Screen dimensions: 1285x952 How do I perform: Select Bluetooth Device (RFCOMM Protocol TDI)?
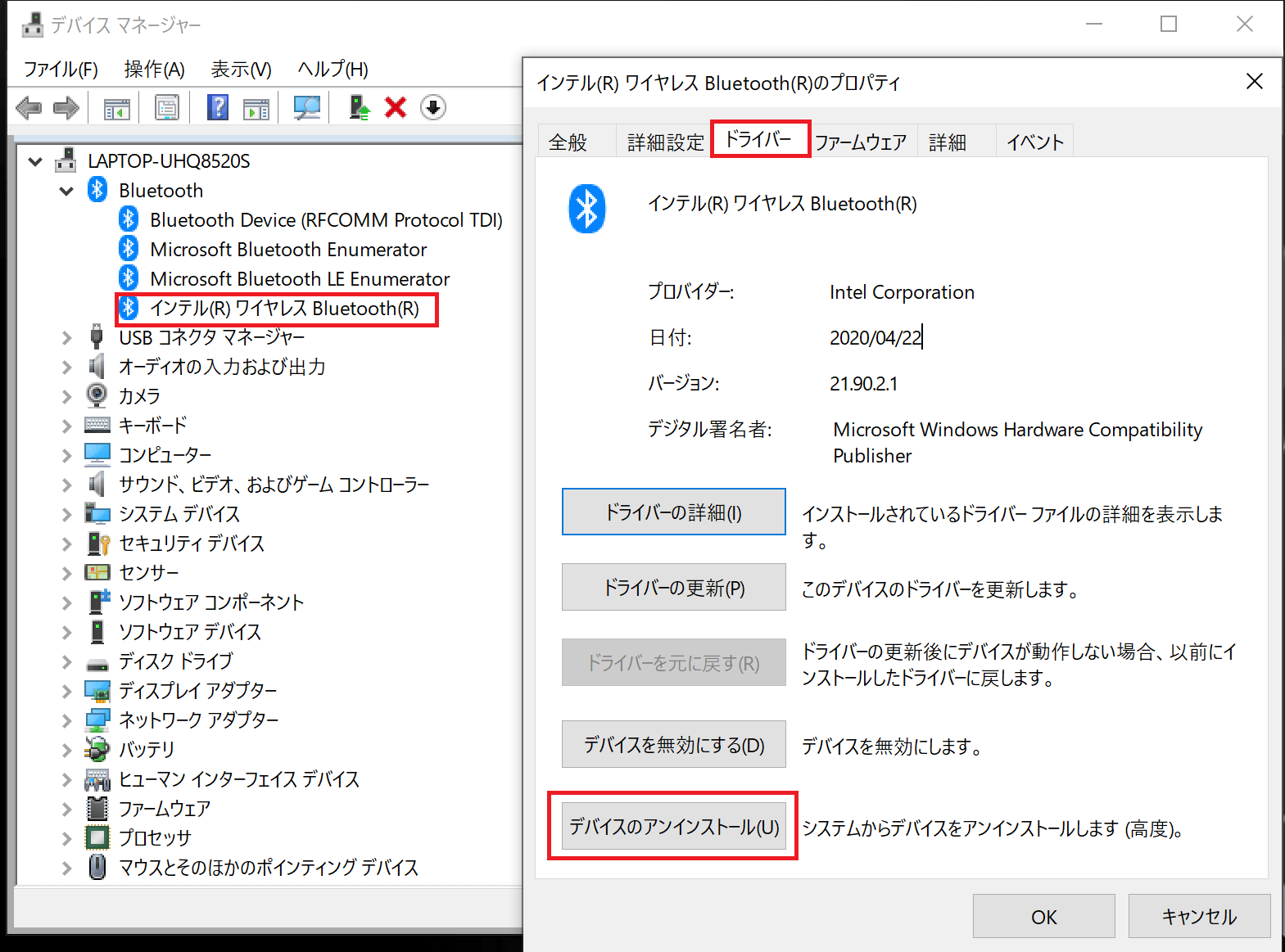click(326, 220)
